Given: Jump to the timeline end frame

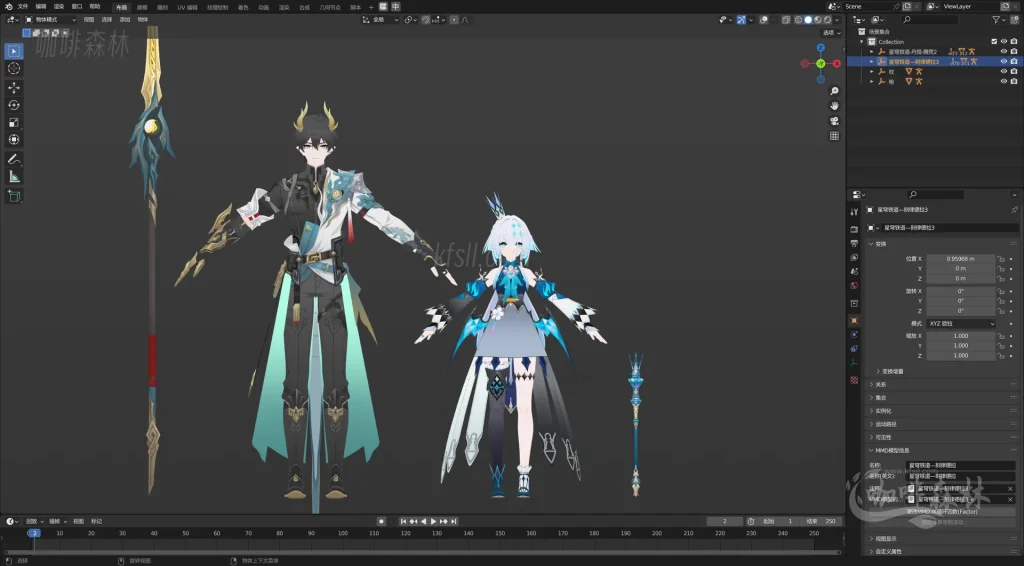Looking at the screenshot, I should 454,522.
